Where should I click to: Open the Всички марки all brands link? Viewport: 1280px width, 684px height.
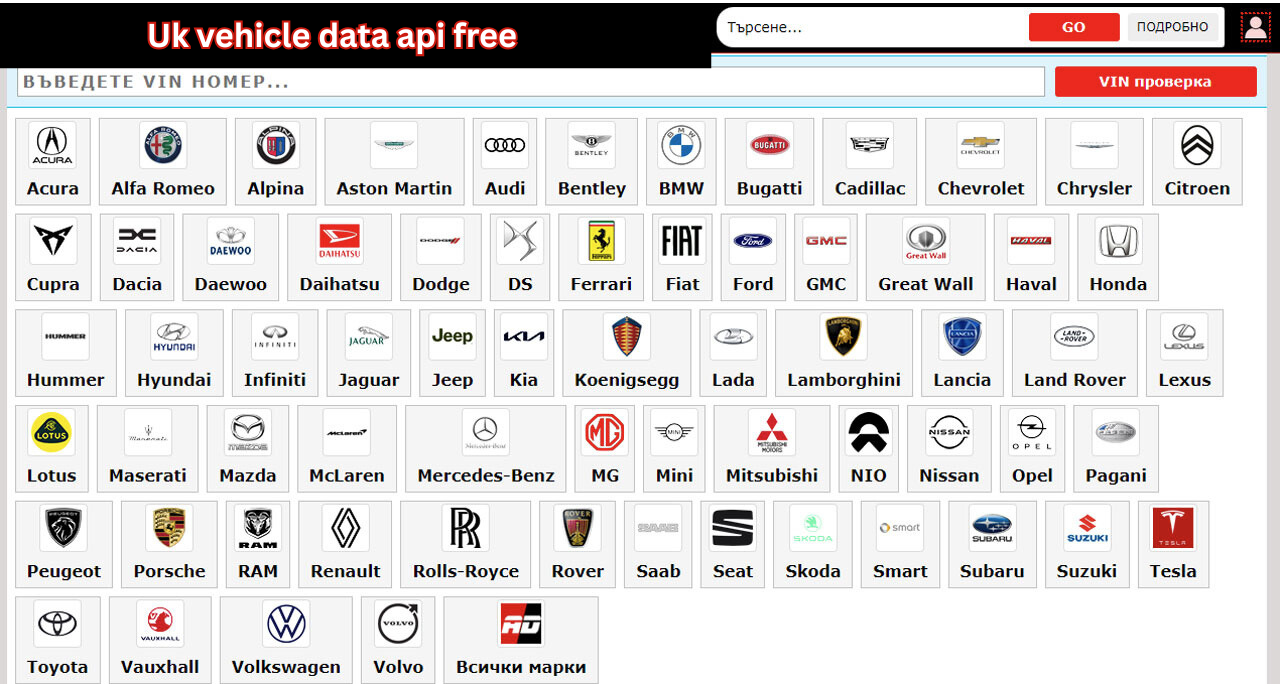coord(521,667)
